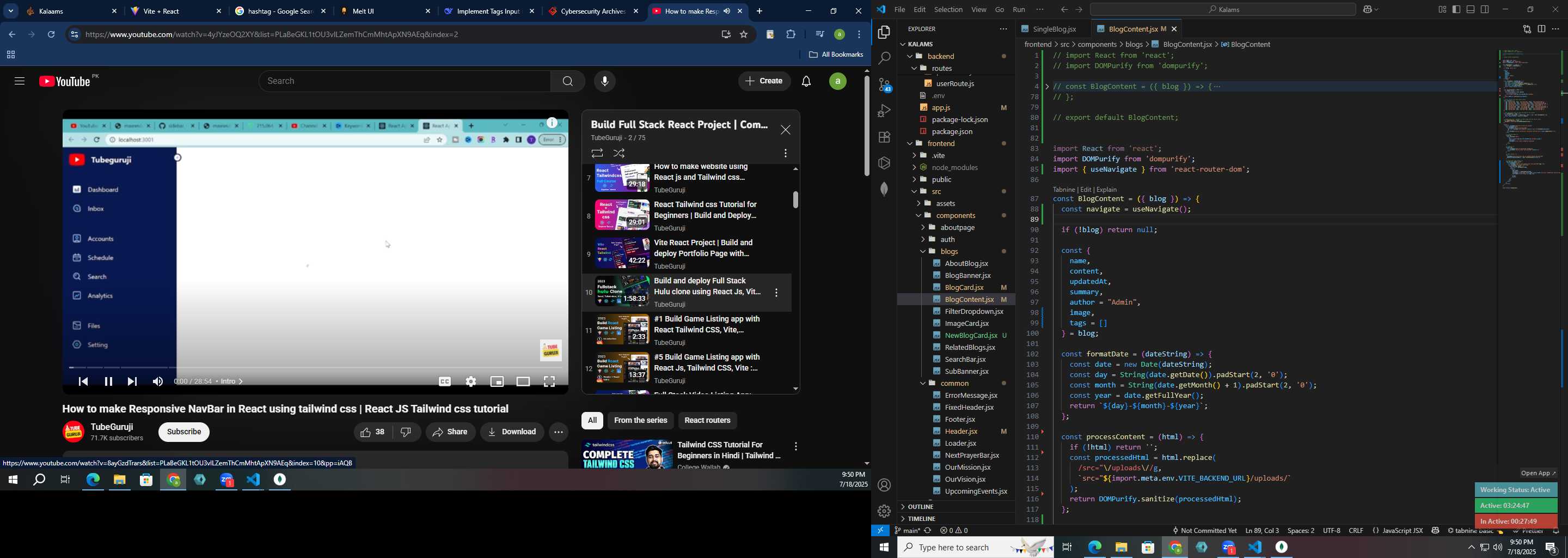Expand the node_modules folder

click(x=955, y=167)
